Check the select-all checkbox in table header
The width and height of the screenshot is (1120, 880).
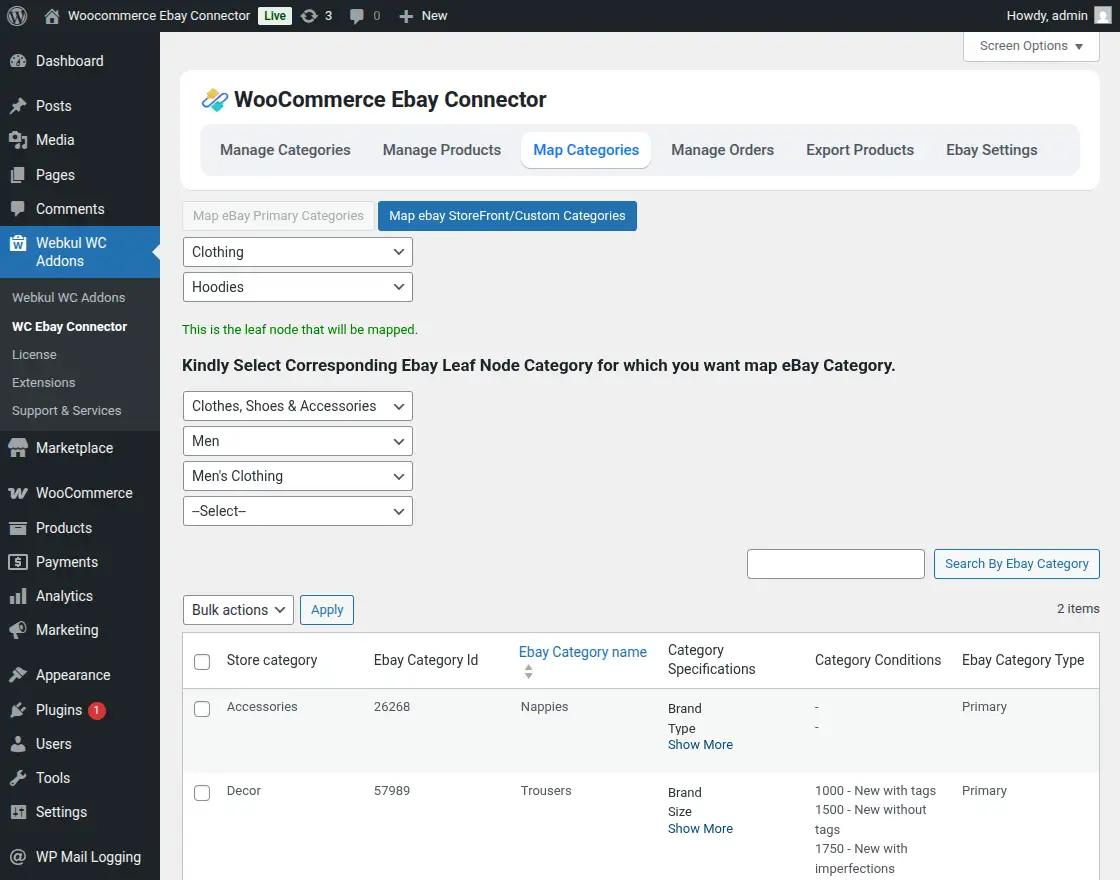(x=202, y=661)
